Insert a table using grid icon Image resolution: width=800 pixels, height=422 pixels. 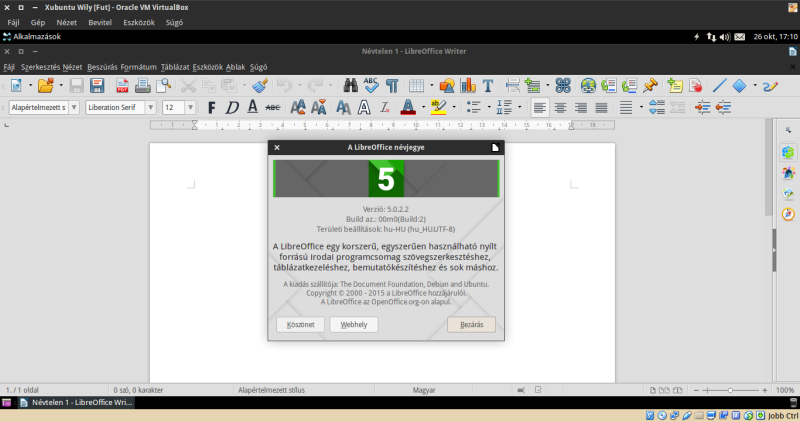(x=416, y=85)
